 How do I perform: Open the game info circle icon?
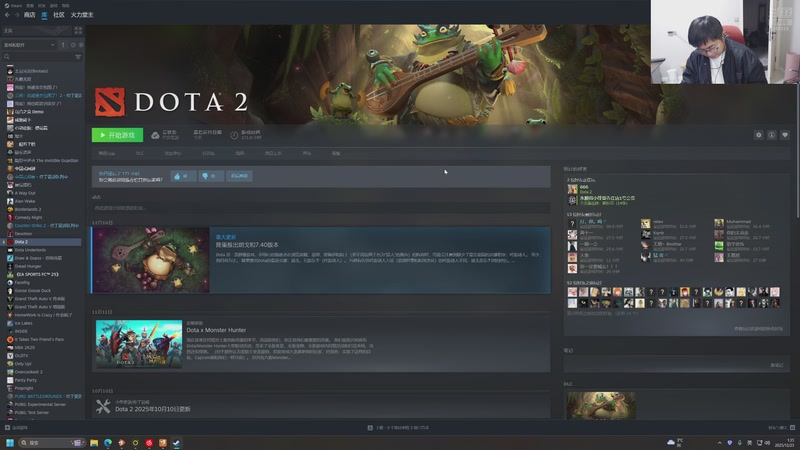772,135
